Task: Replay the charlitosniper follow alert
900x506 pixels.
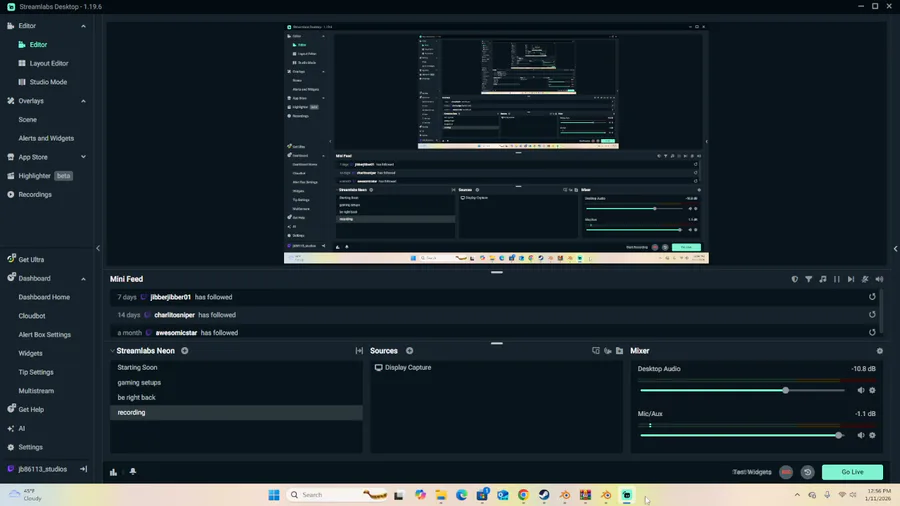Action: [872, 315]
